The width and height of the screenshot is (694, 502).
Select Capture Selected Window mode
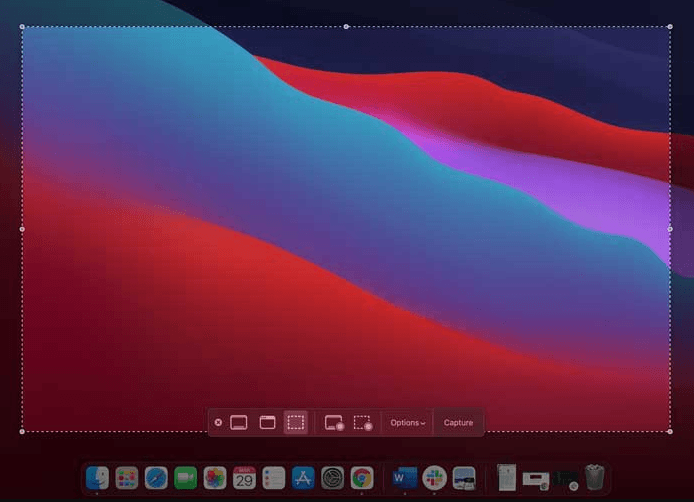[267, 422]
